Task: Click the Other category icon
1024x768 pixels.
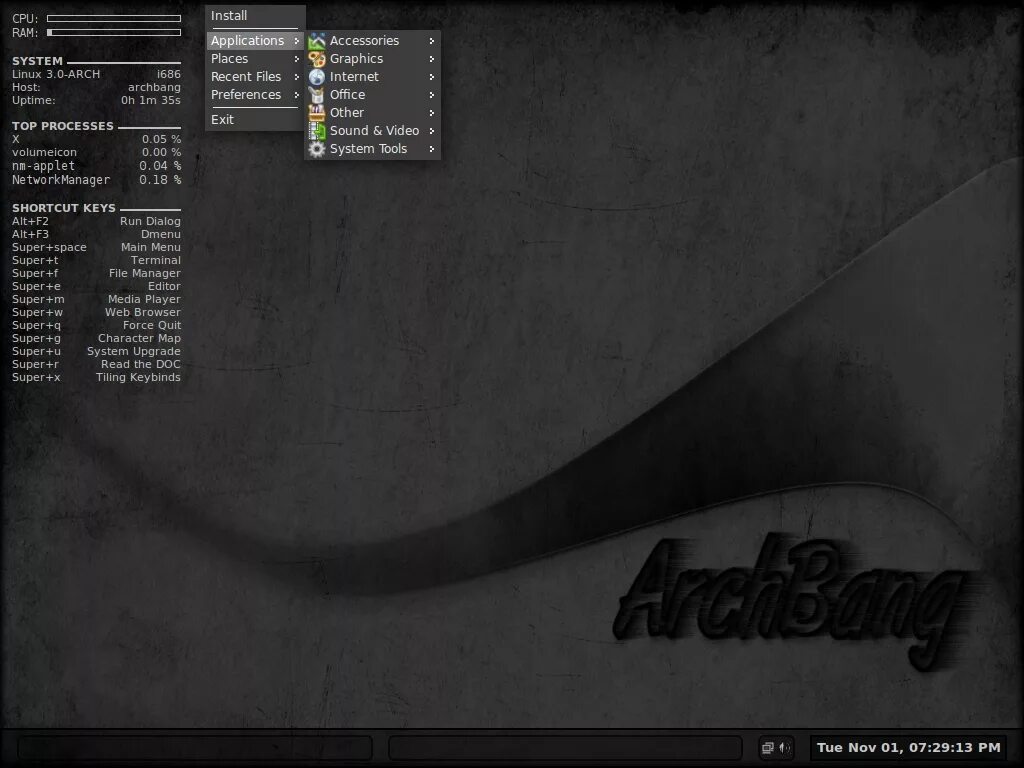Action: [x=317, y=112]
